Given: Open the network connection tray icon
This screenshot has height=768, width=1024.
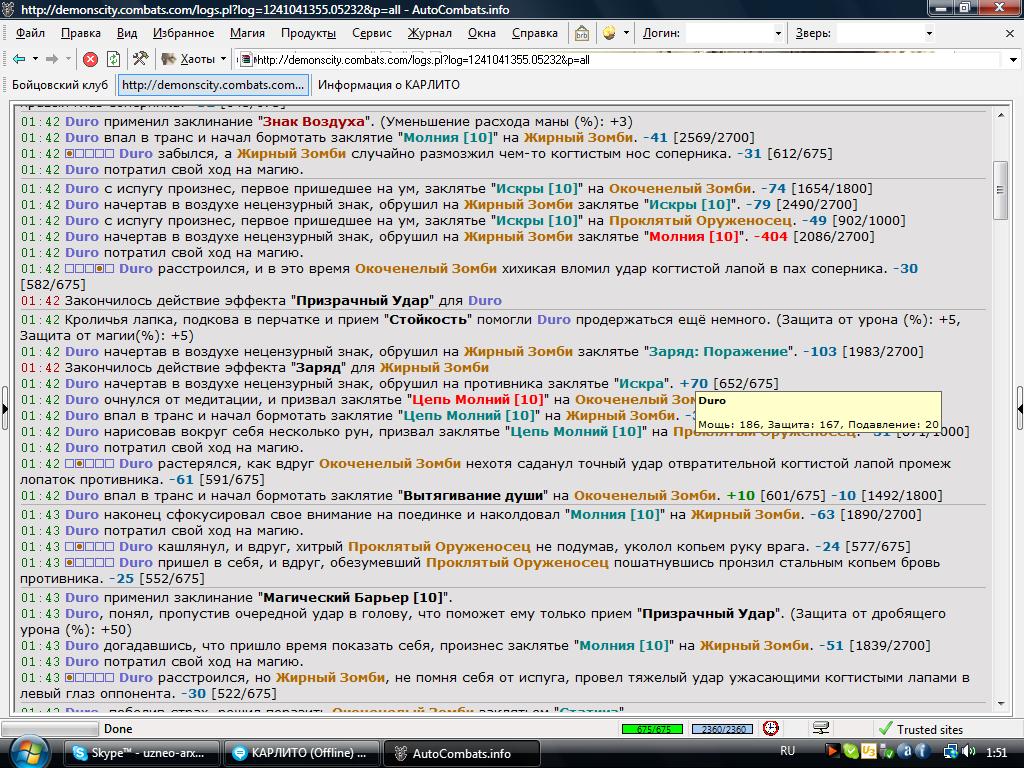Looking at the screenshot, I should click(x=951, y=752).
